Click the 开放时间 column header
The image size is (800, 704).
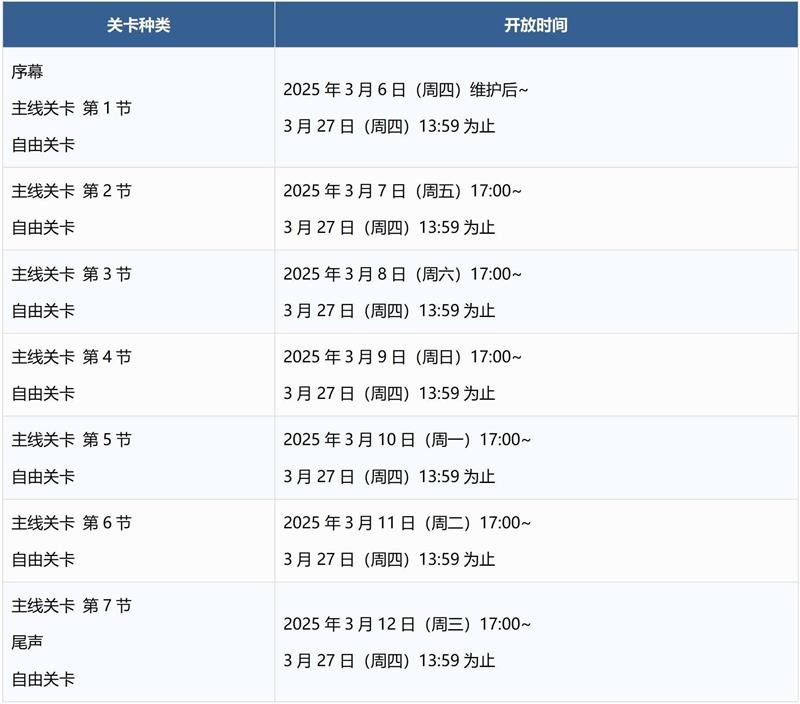click(536, 25)
